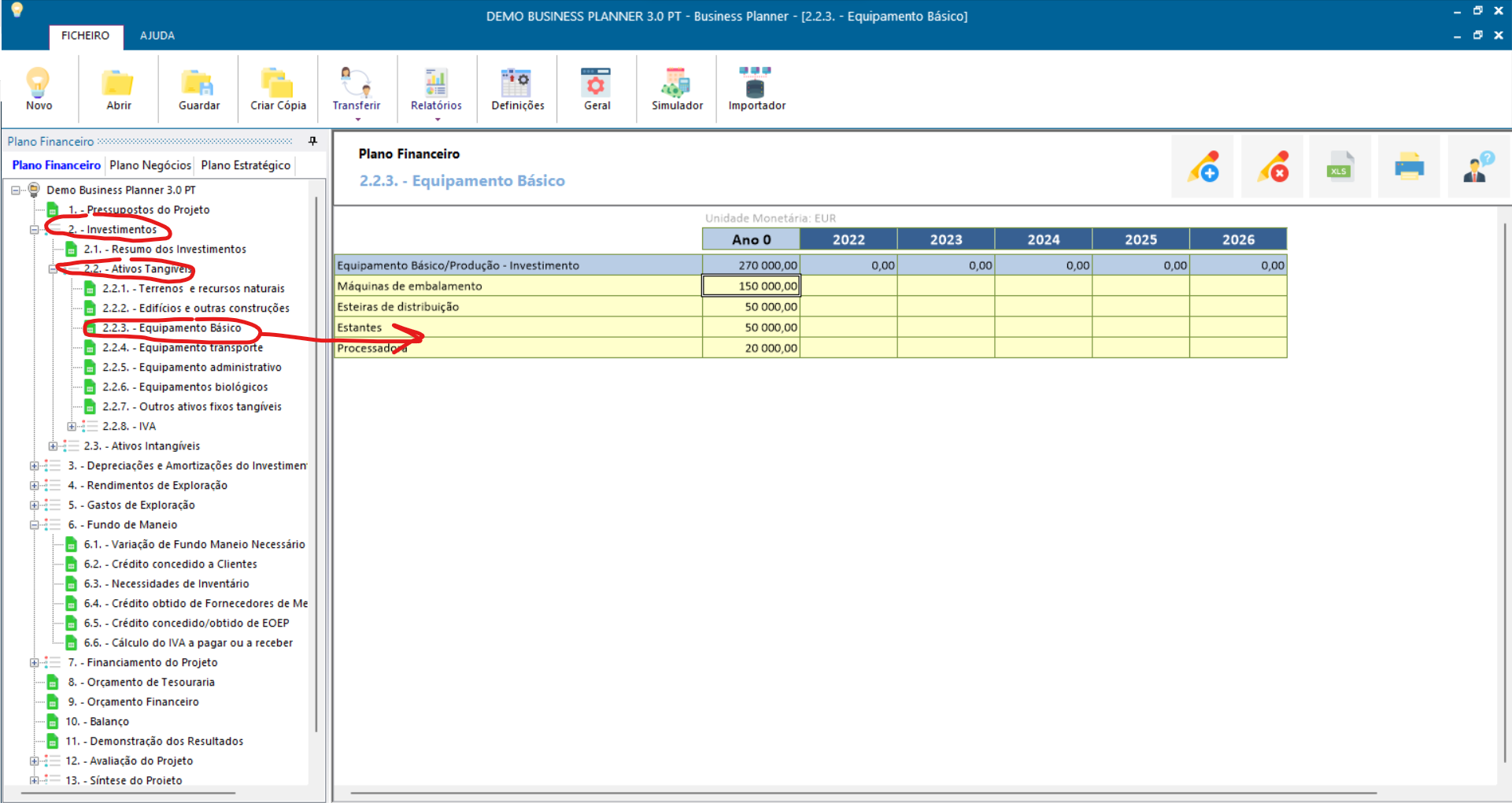The width and height of the screenshot is (1512, 803).
Task: Create a new plan with Novo
Action: [x=39, y=88]
